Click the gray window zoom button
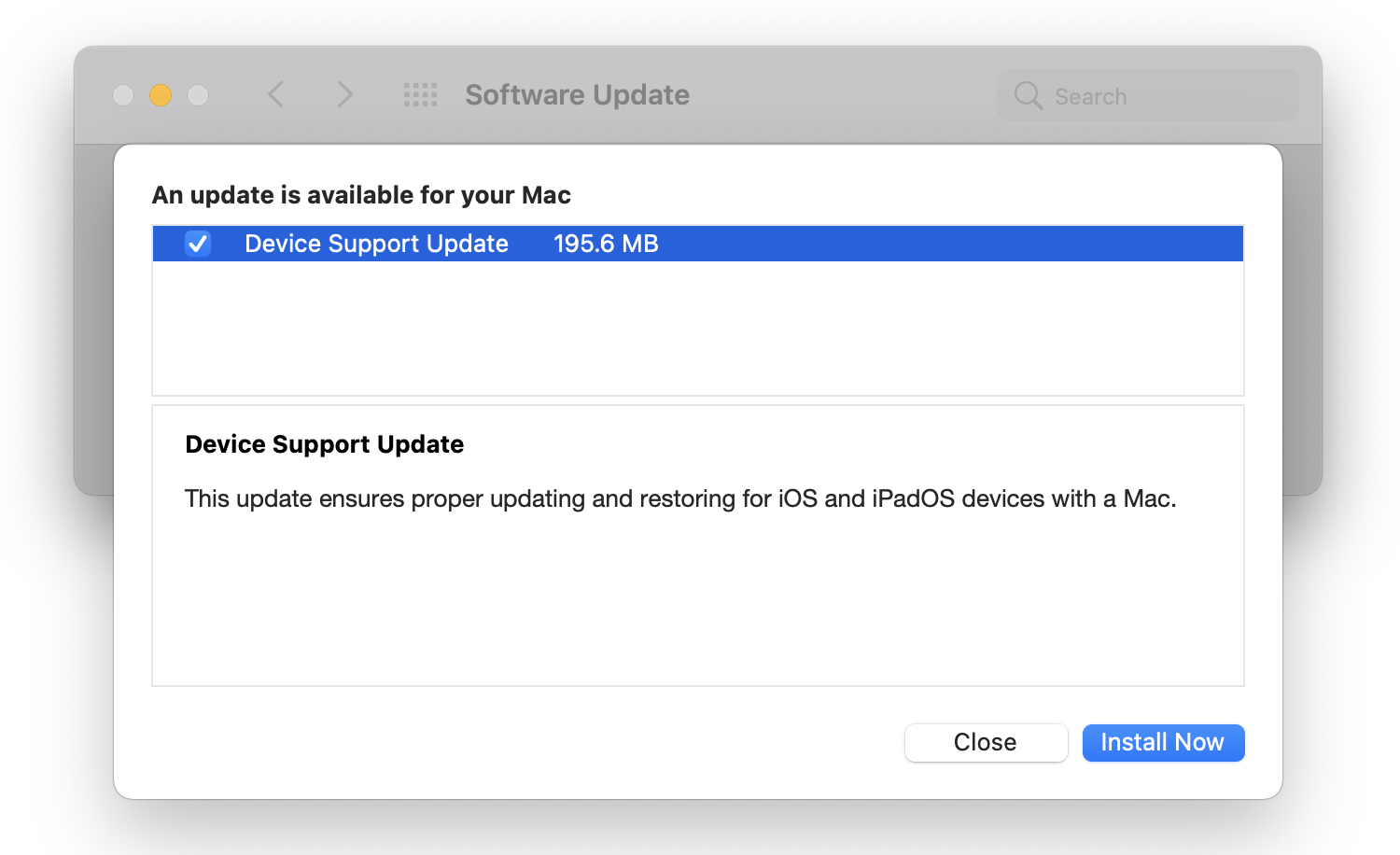This screenshot has width=1400, height=855. click(198, 95)
